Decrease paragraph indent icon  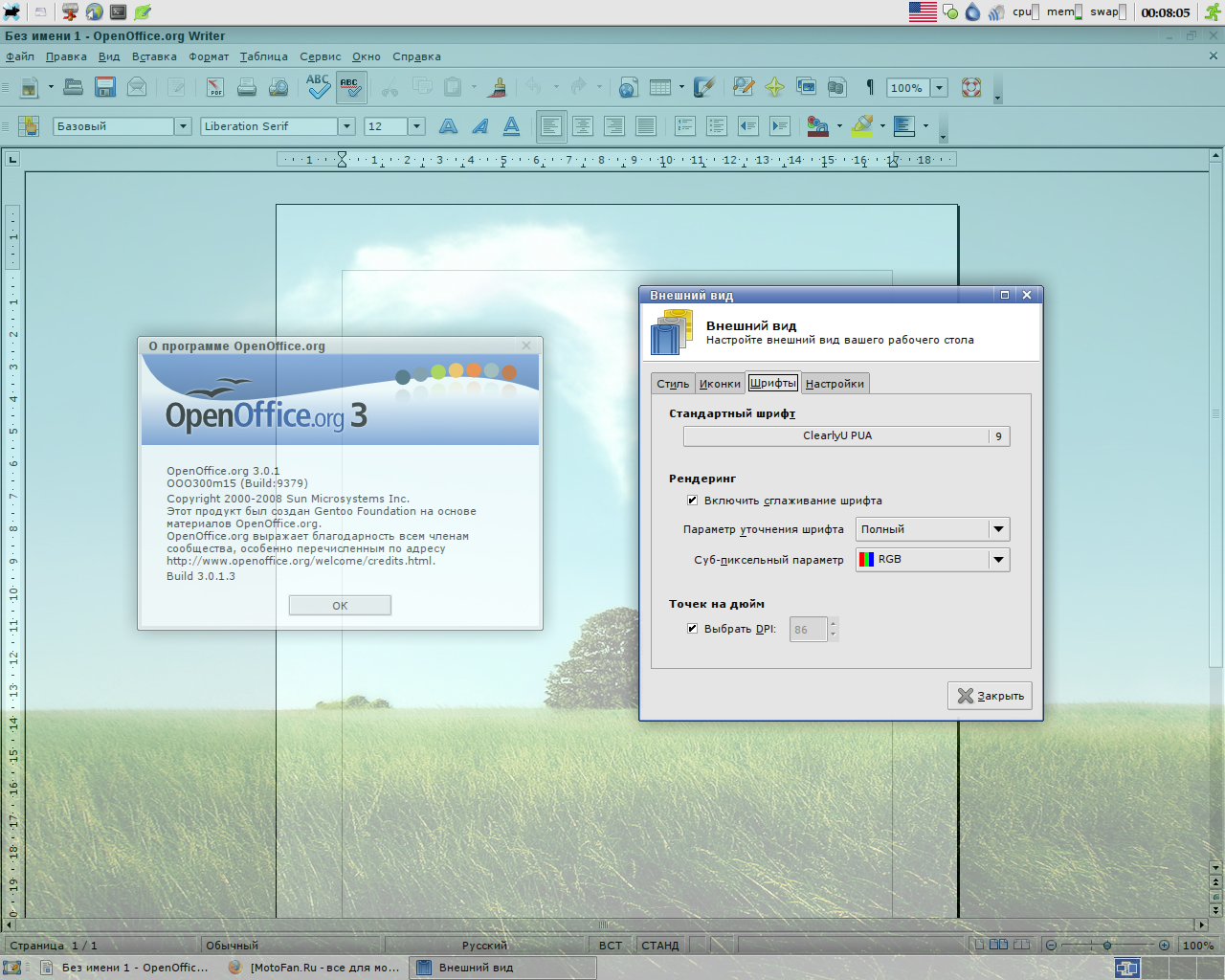point(748,126)
